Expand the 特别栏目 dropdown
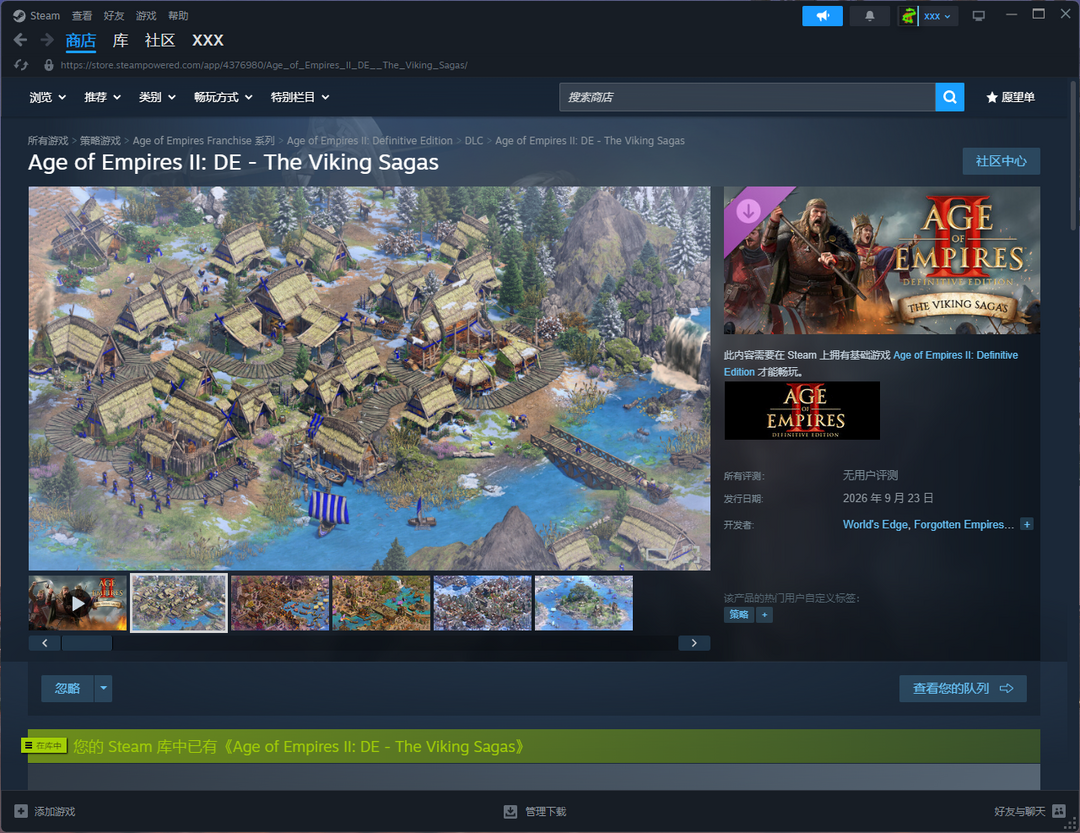 300,97
